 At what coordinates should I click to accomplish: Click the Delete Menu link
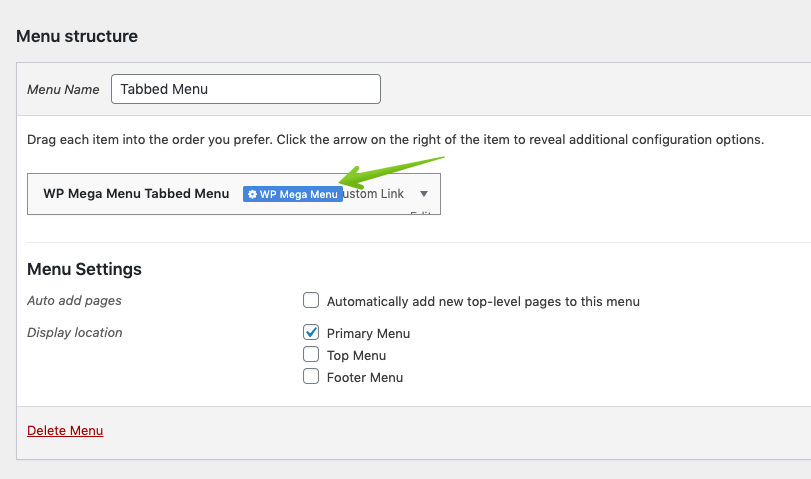point(65,430)
